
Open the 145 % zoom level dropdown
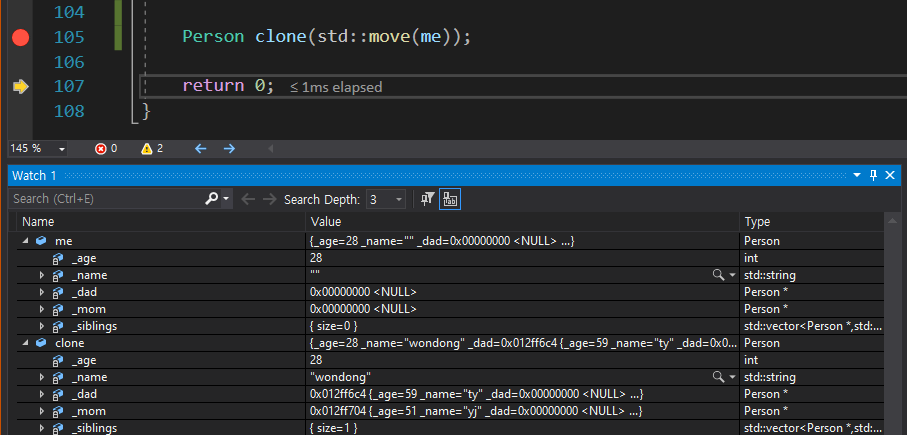[62, 149]
